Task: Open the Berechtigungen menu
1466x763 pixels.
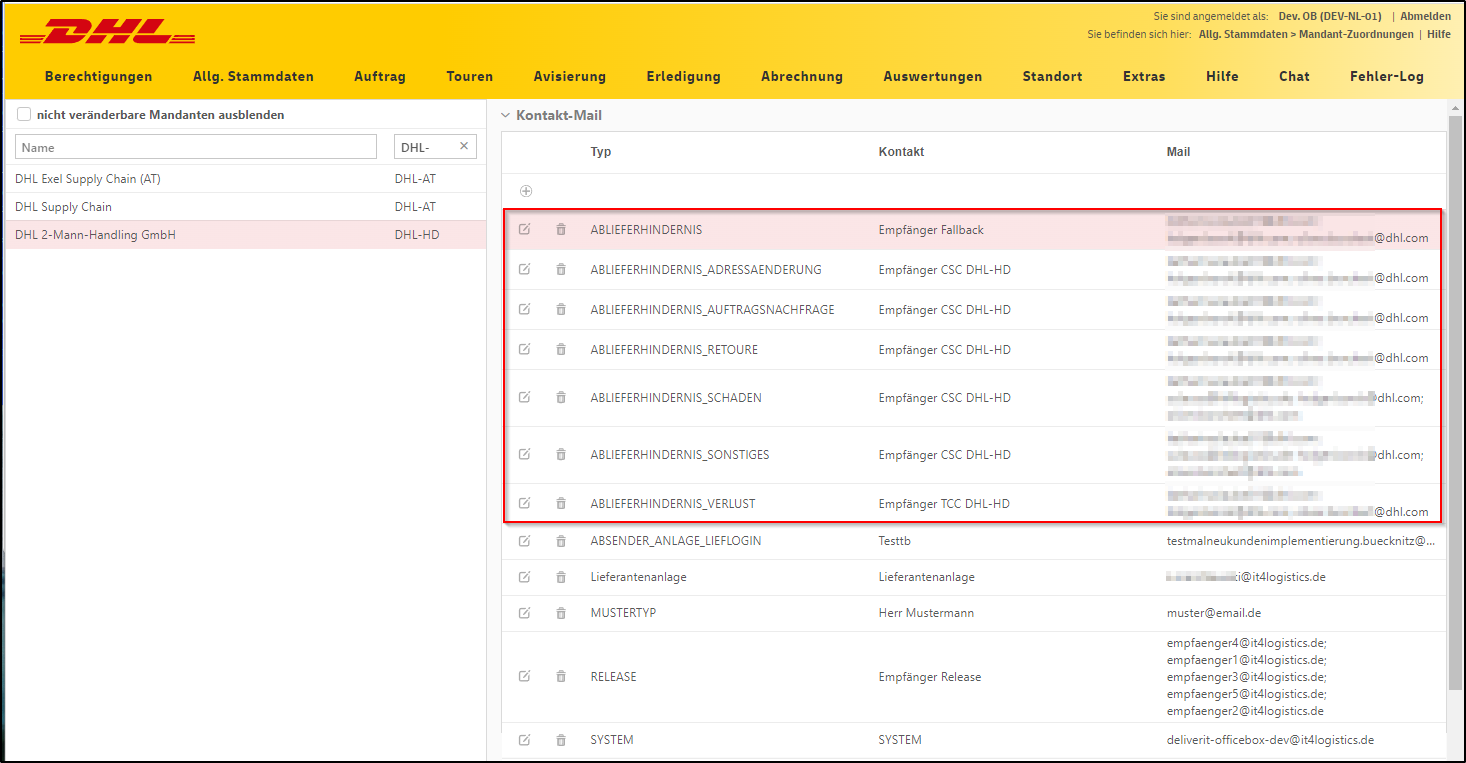Action: [x=99, y=76]
